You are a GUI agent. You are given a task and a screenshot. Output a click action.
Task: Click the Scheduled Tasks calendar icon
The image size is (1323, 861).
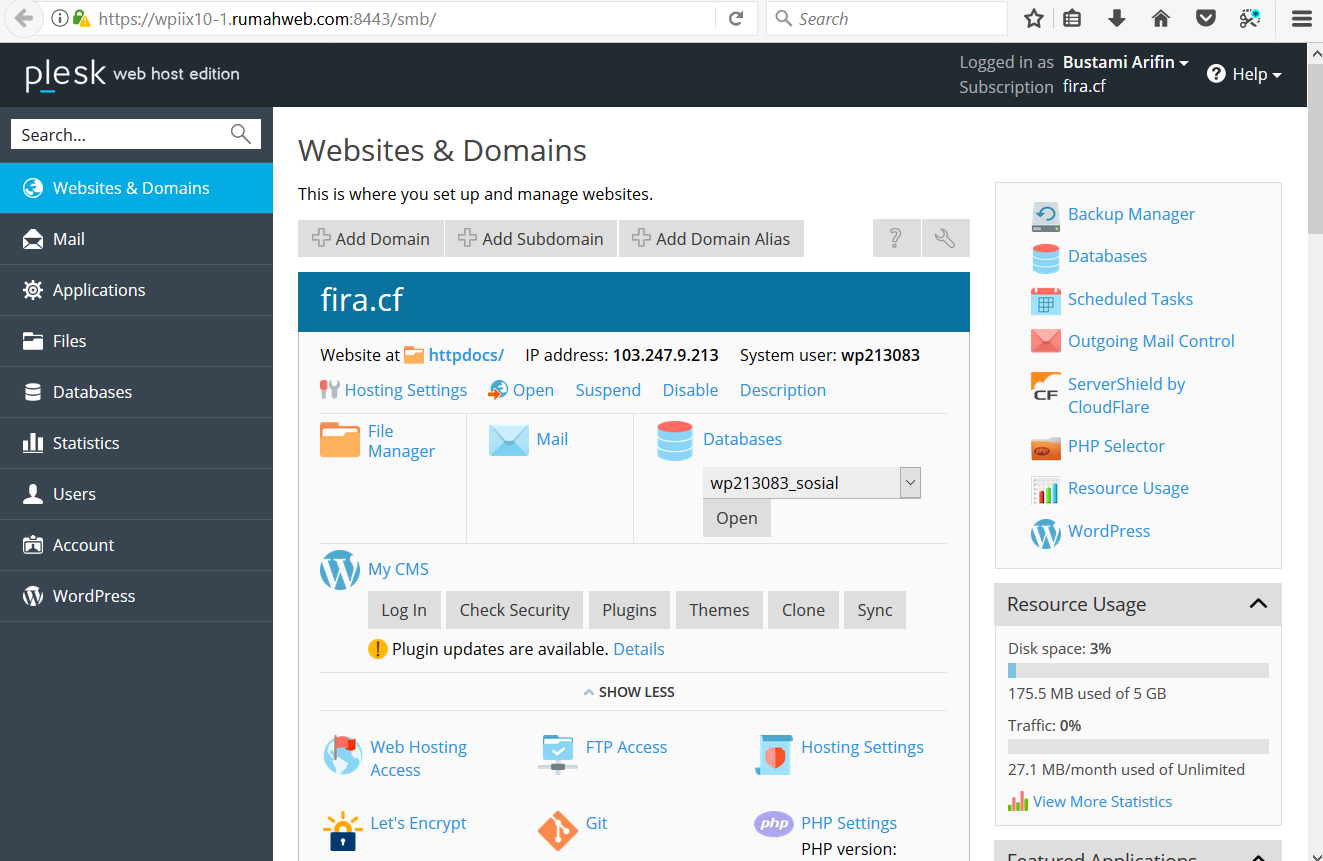click(x=1045, y=299)
